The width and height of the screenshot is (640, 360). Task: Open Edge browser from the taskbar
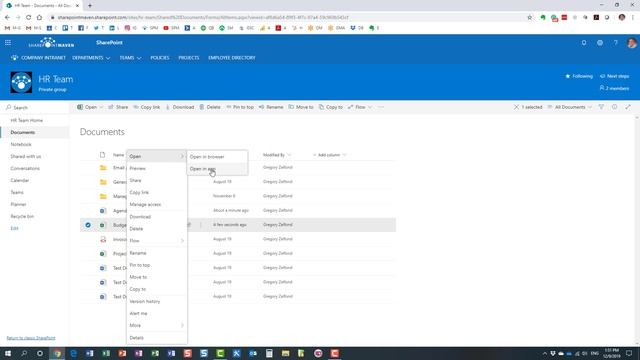click(x=73, y=353)
